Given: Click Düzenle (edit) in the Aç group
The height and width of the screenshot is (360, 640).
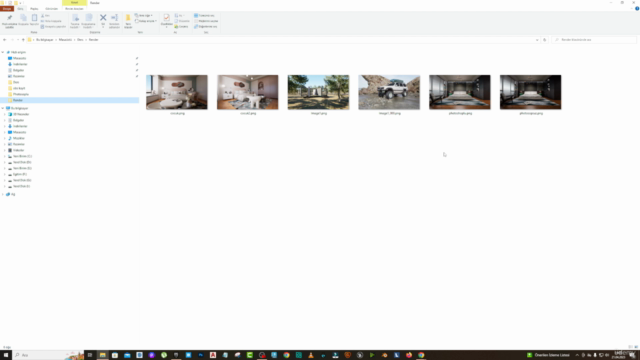Looking at the screenshot, I should point(182,21).
